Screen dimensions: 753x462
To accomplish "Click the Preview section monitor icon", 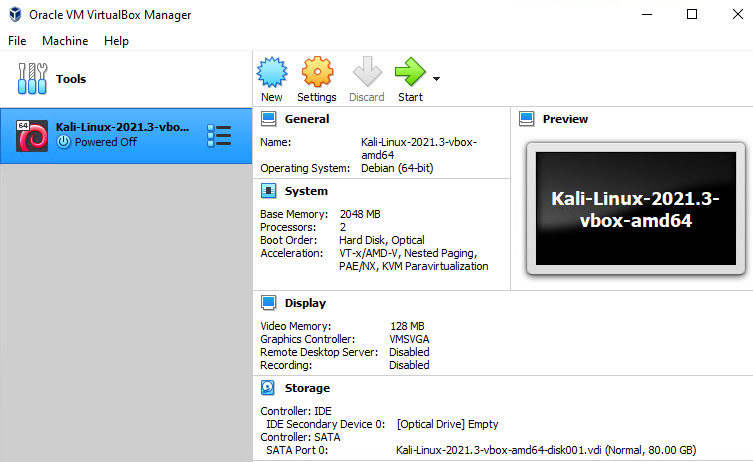I will 527,119.
